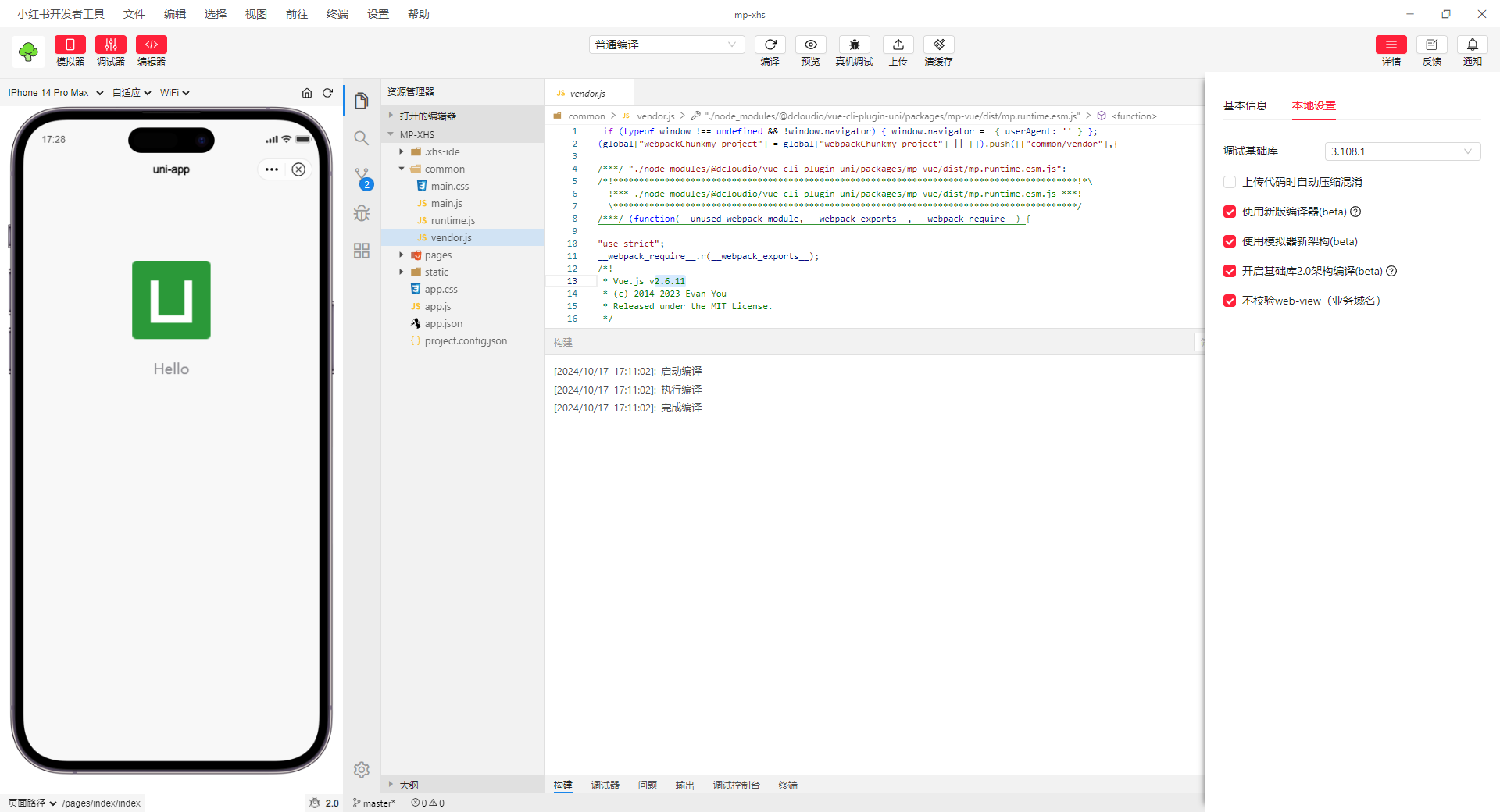
Task: Open the explorer files sidebar icon
Action: (x=362, y=101)
